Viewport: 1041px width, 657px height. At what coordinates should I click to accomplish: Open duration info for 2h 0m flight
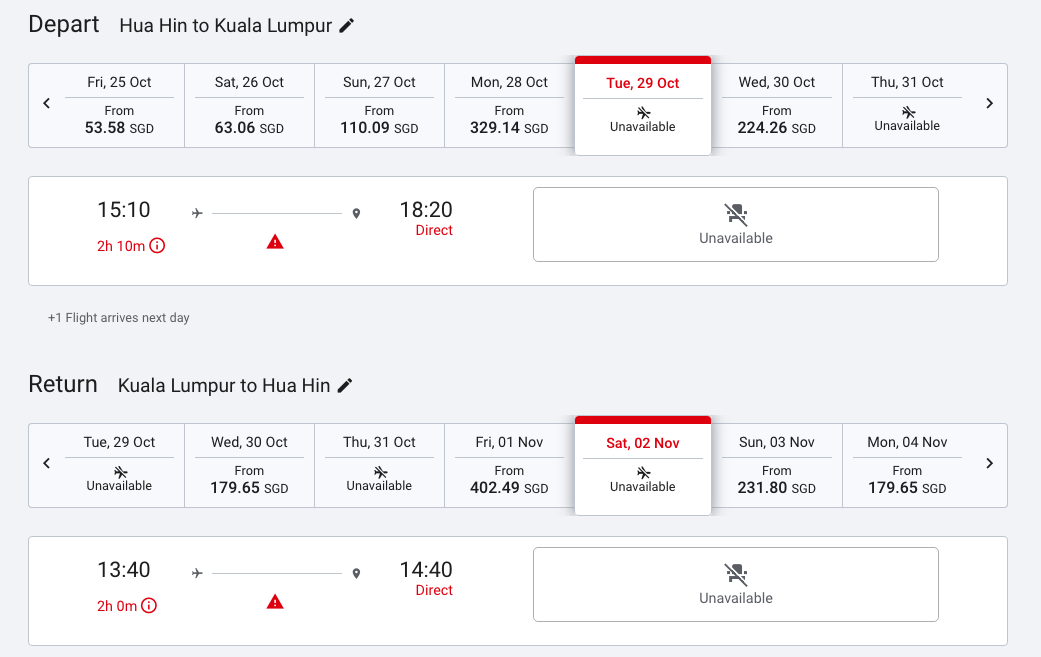149,605
